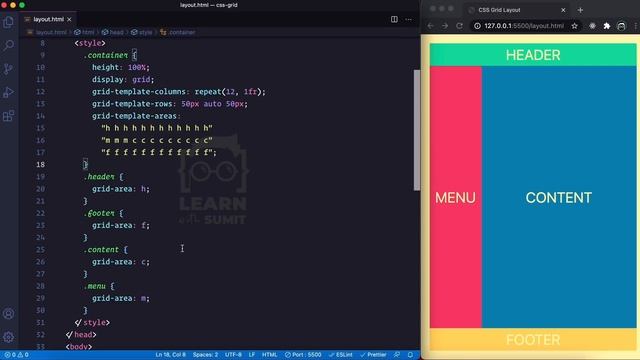Open the Manage gear icon
The height and width of the screenshot is (360, 640).
pos(8,337)
